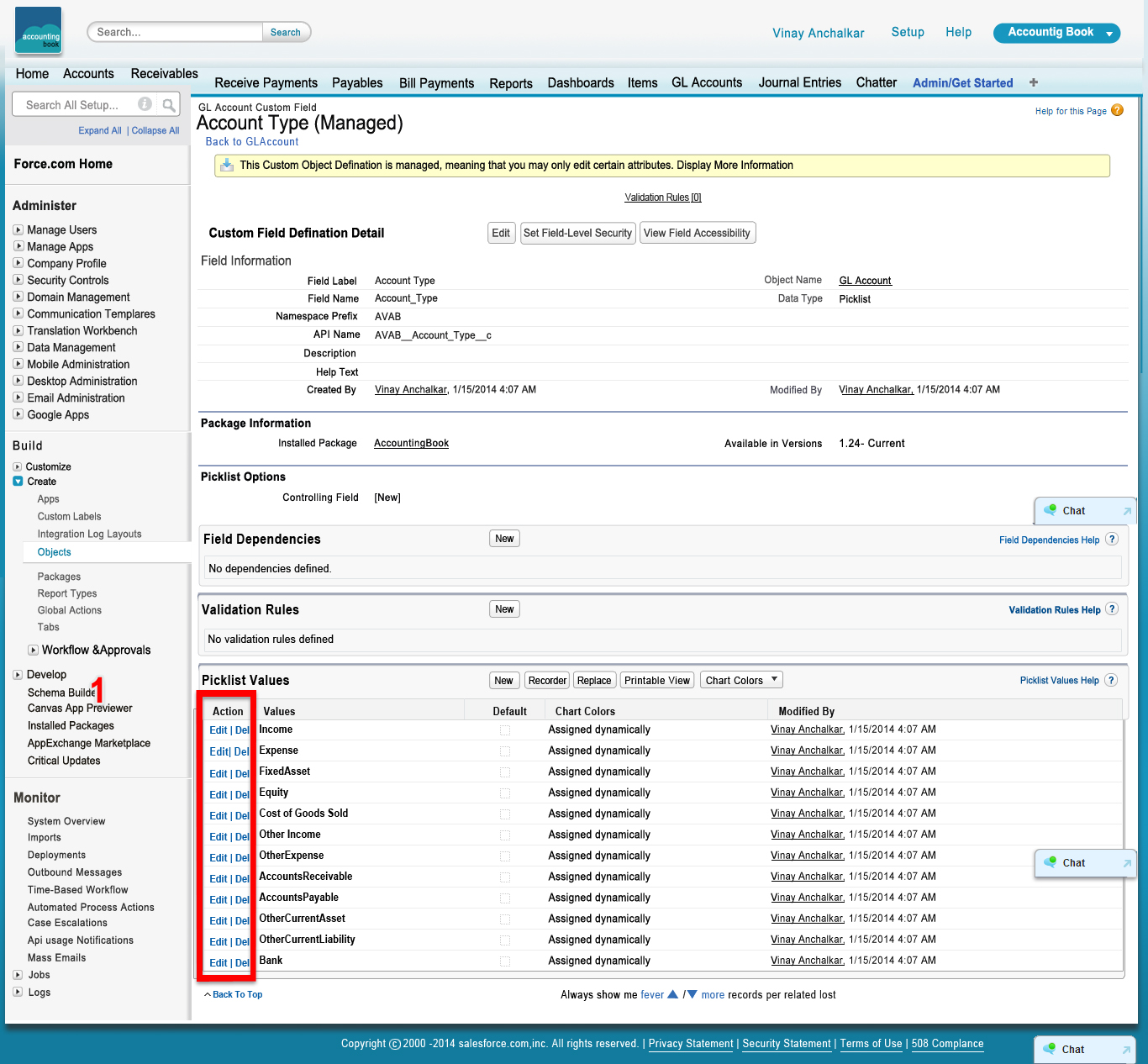Click the plus icon to add tab
The height and width of the screenshot is (1064, 1148).
coord(1034,82)
